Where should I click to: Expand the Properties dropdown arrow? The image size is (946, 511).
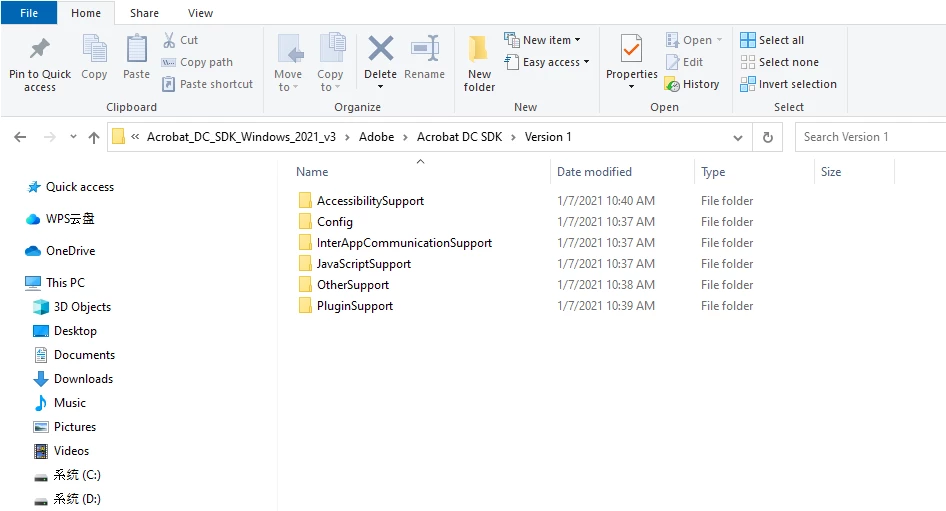[632, 87]
